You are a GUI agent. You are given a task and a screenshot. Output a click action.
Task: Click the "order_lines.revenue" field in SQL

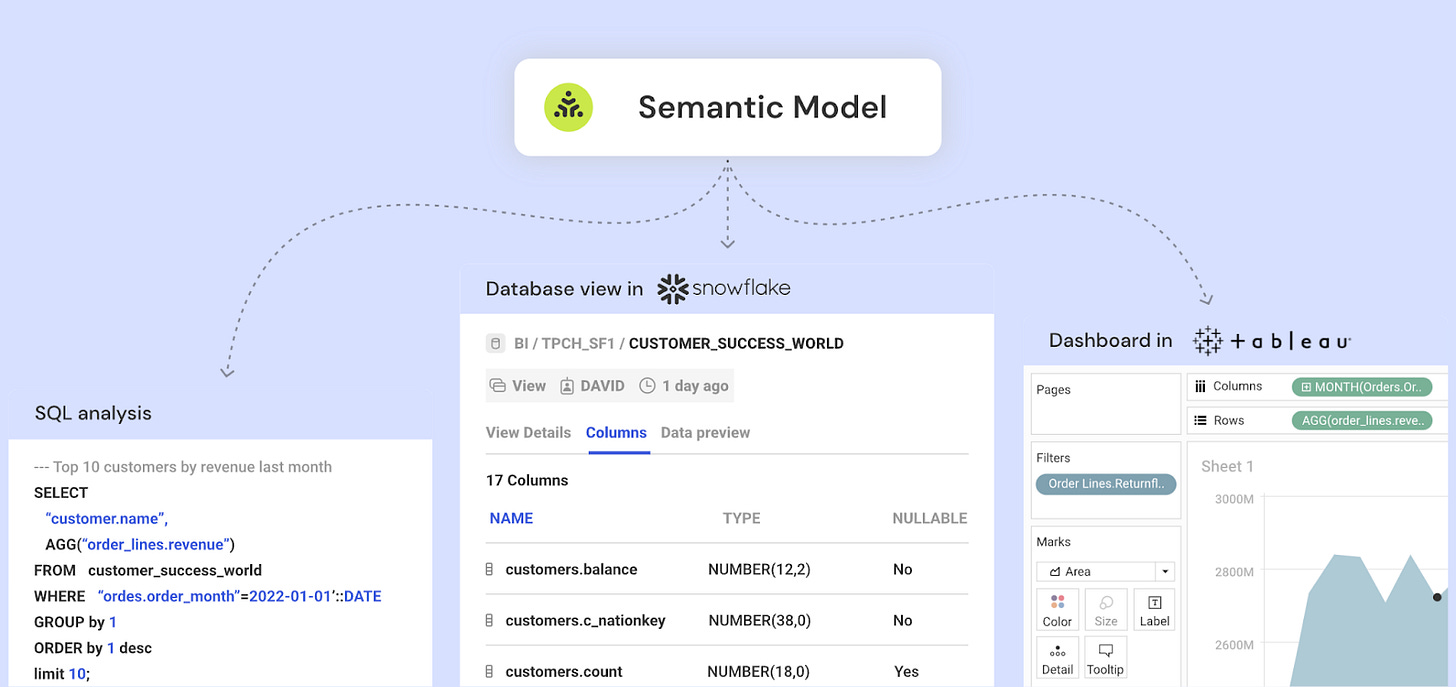coord(158,544)
